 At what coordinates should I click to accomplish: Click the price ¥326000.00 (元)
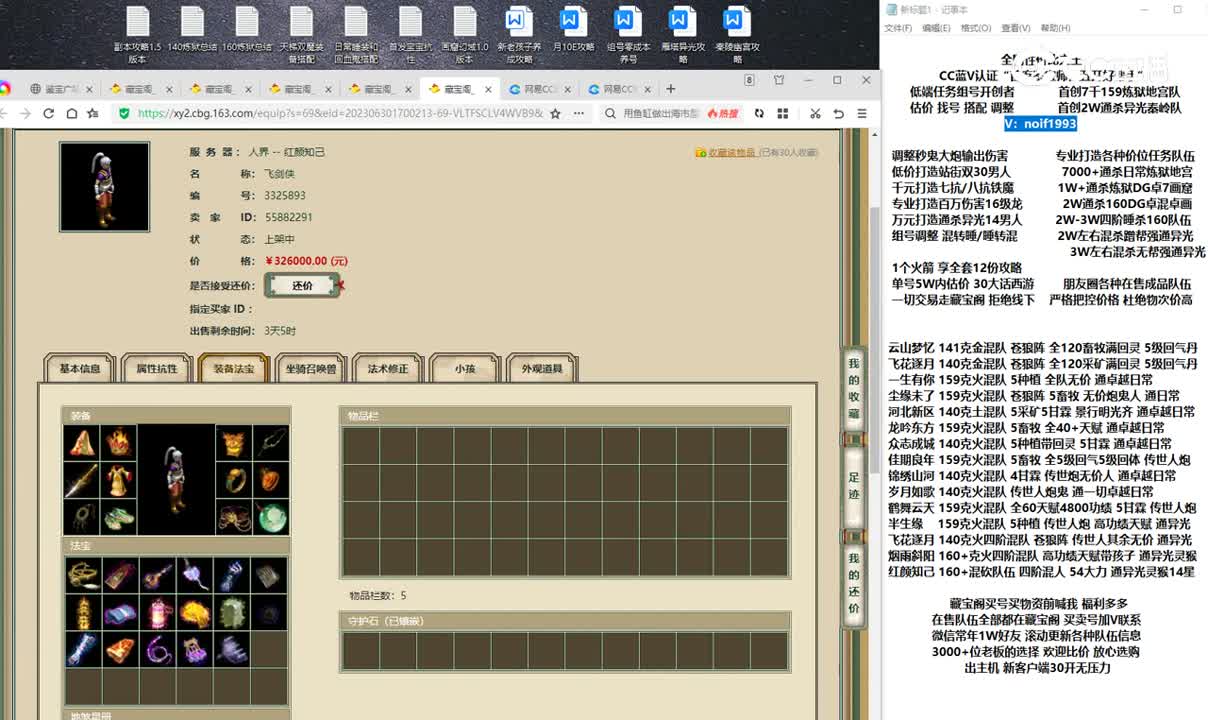306,261
